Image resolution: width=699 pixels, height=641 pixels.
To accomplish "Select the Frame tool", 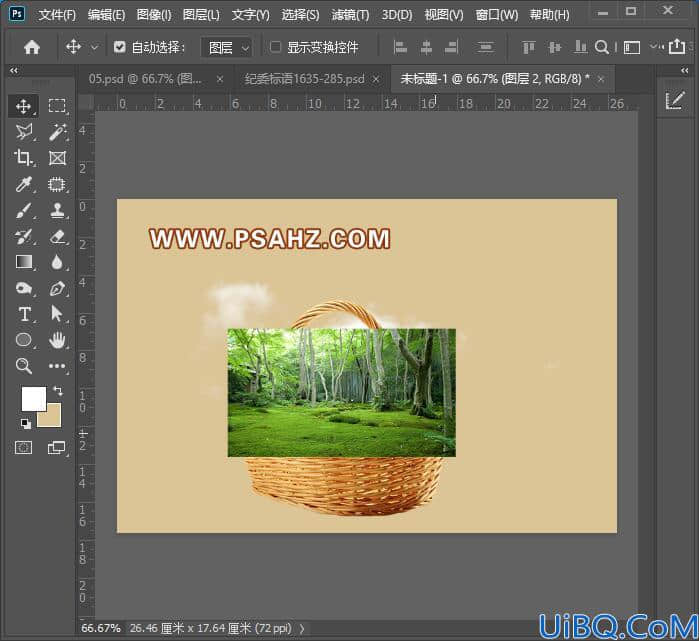I will pyautogui.click(x=57, y=158).
